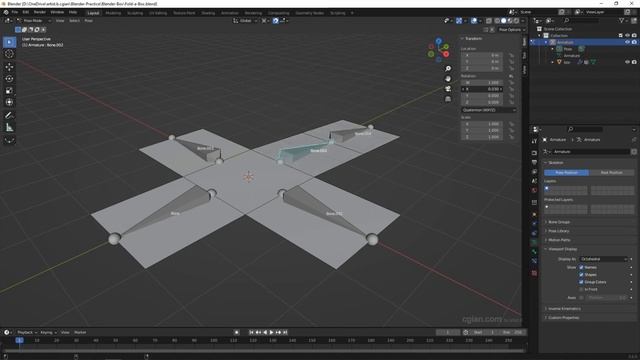The image size is (640, 360).
Task: Toggle the Names display checkbox
Action: (x=581, y=267)
